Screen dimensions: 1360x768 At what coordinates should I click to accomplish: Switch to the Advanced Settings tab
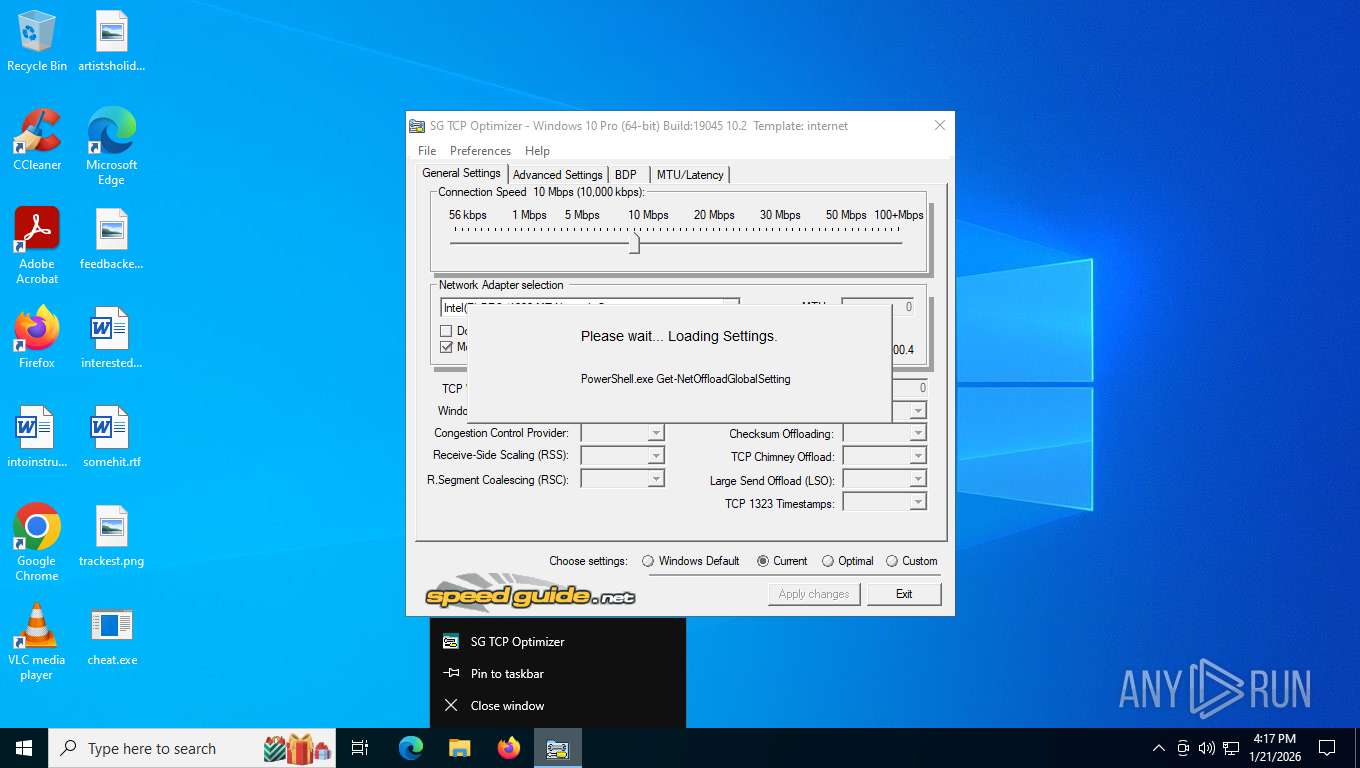tap(558, 175)
